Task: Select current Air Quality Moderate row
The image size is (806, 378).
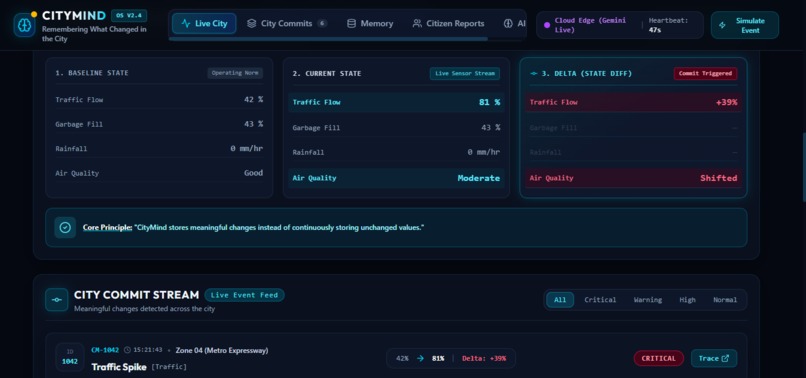Action: coord(396,178)
